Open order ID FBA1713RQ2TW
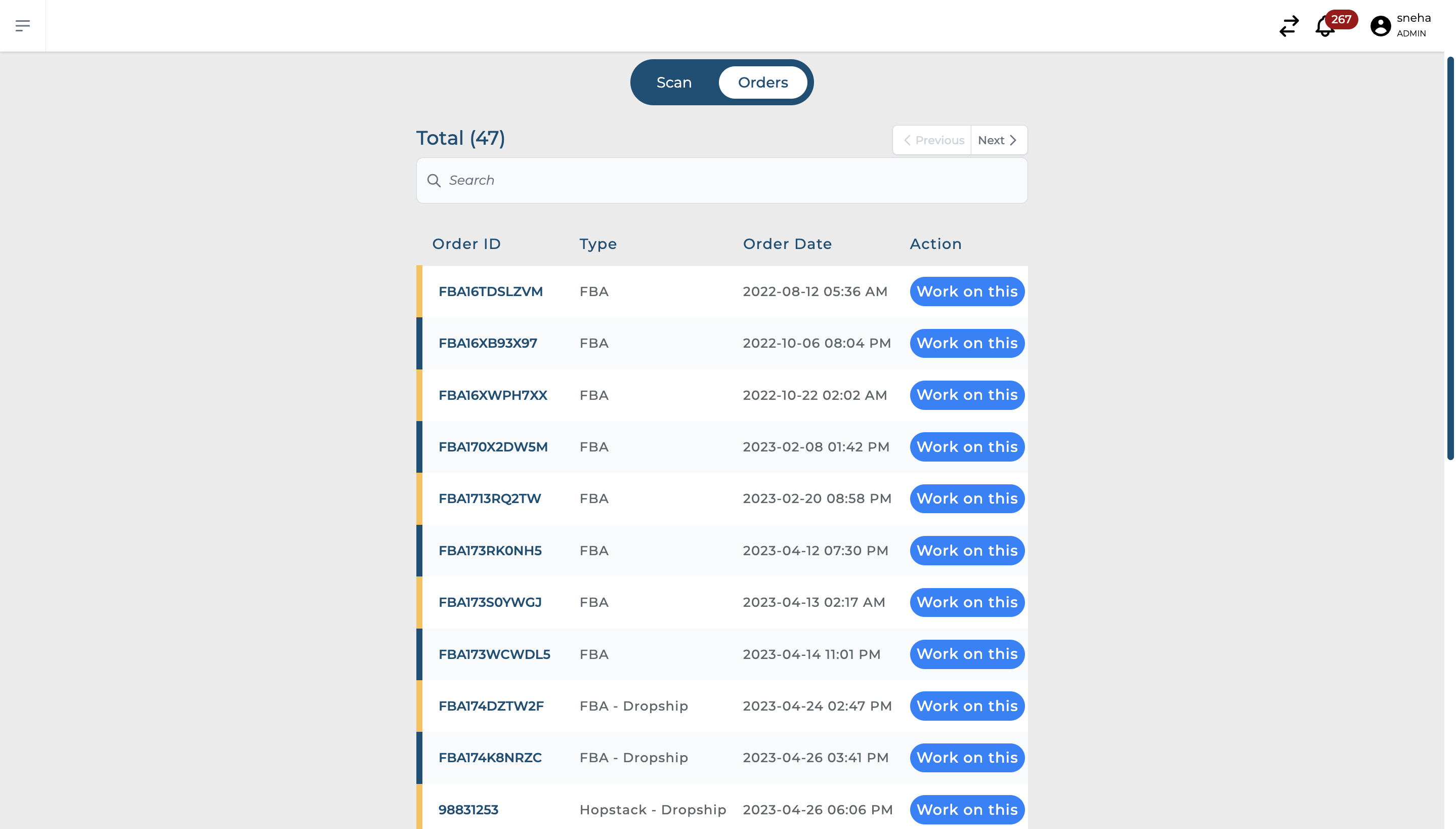The width and height of the screenshot is (1456, 829). point(489,499)
